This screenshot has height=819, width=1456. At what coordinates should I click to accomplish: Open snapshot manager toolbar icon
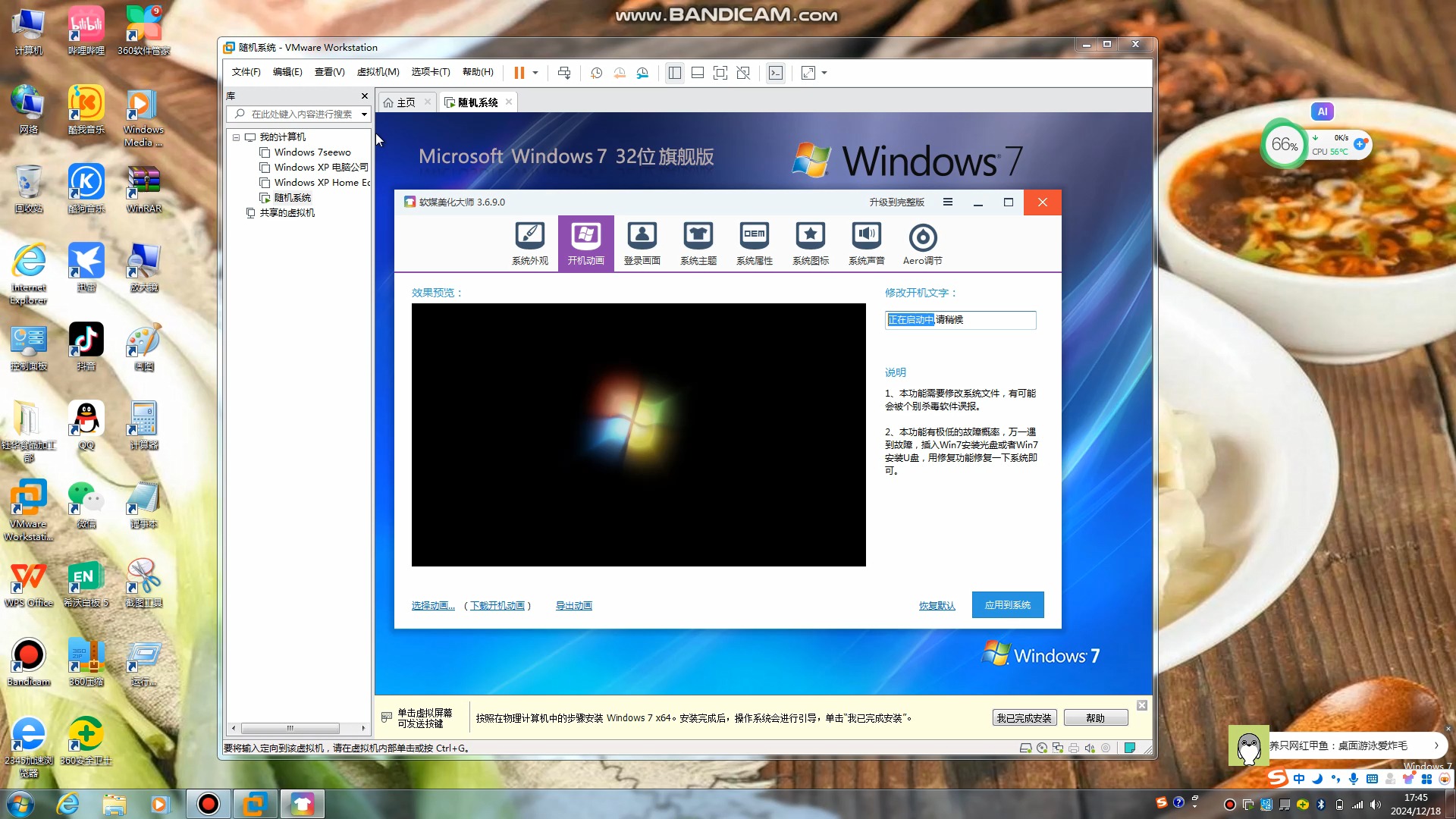(x=642, y=73)
